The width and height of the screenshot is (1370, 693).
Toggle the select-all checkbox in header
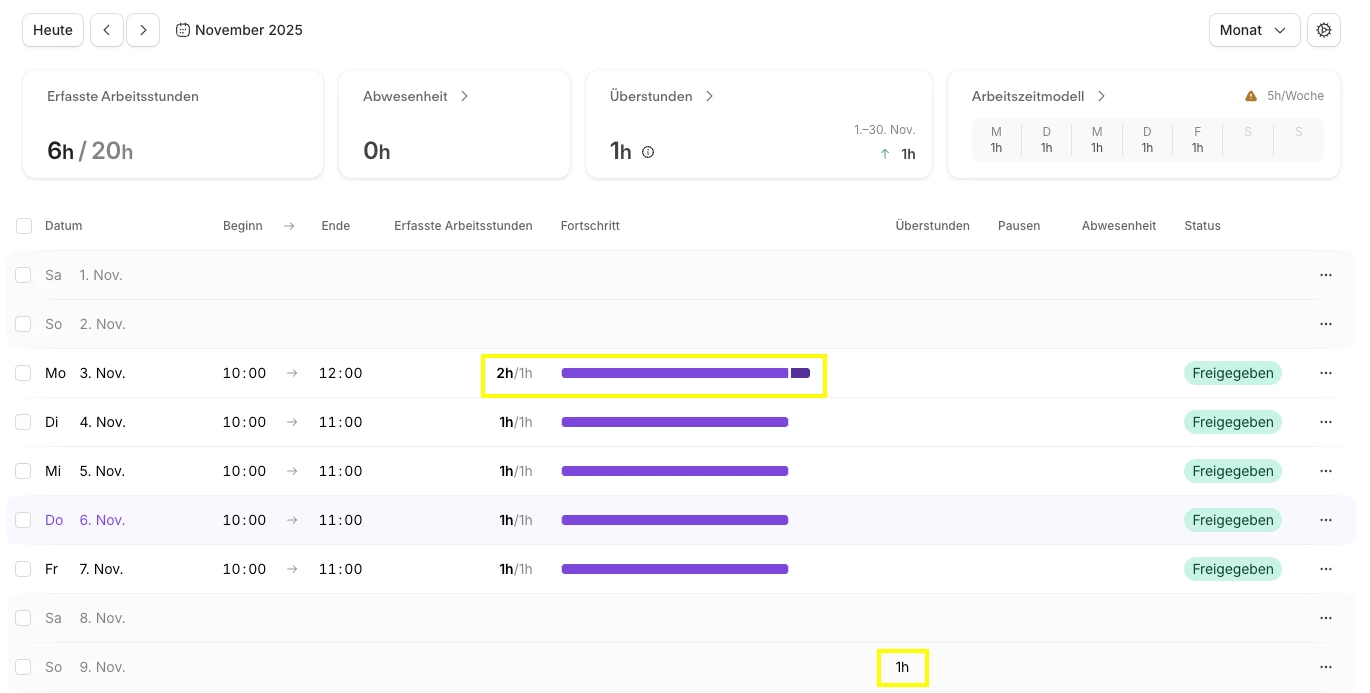24,226
